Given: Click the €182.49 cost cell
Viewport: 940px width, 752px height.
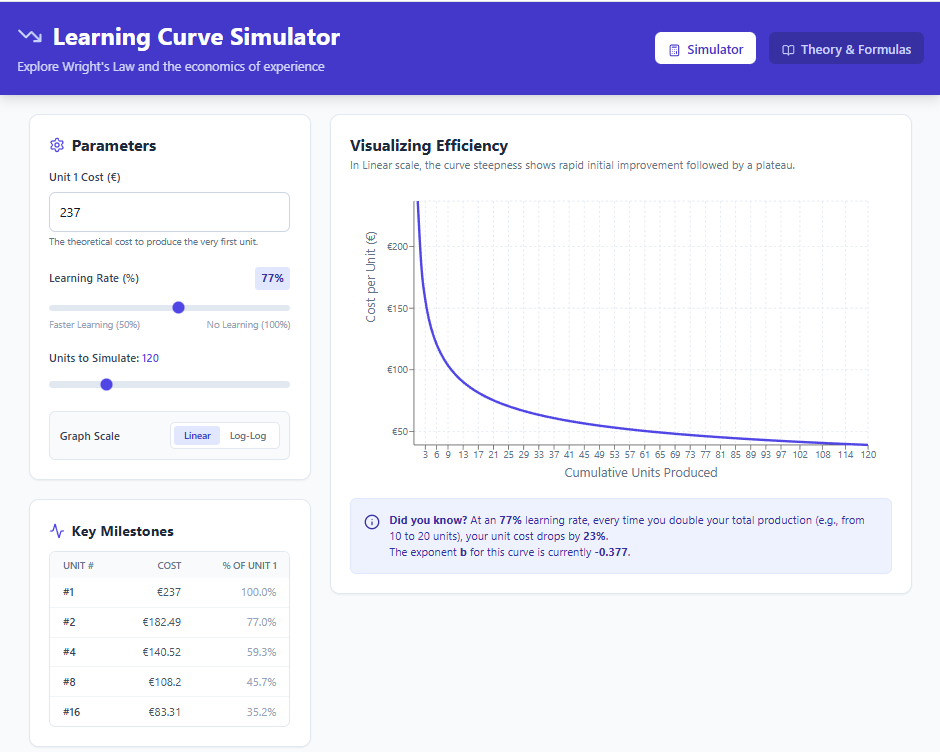Looking at the screenshot, I should 162,622.
